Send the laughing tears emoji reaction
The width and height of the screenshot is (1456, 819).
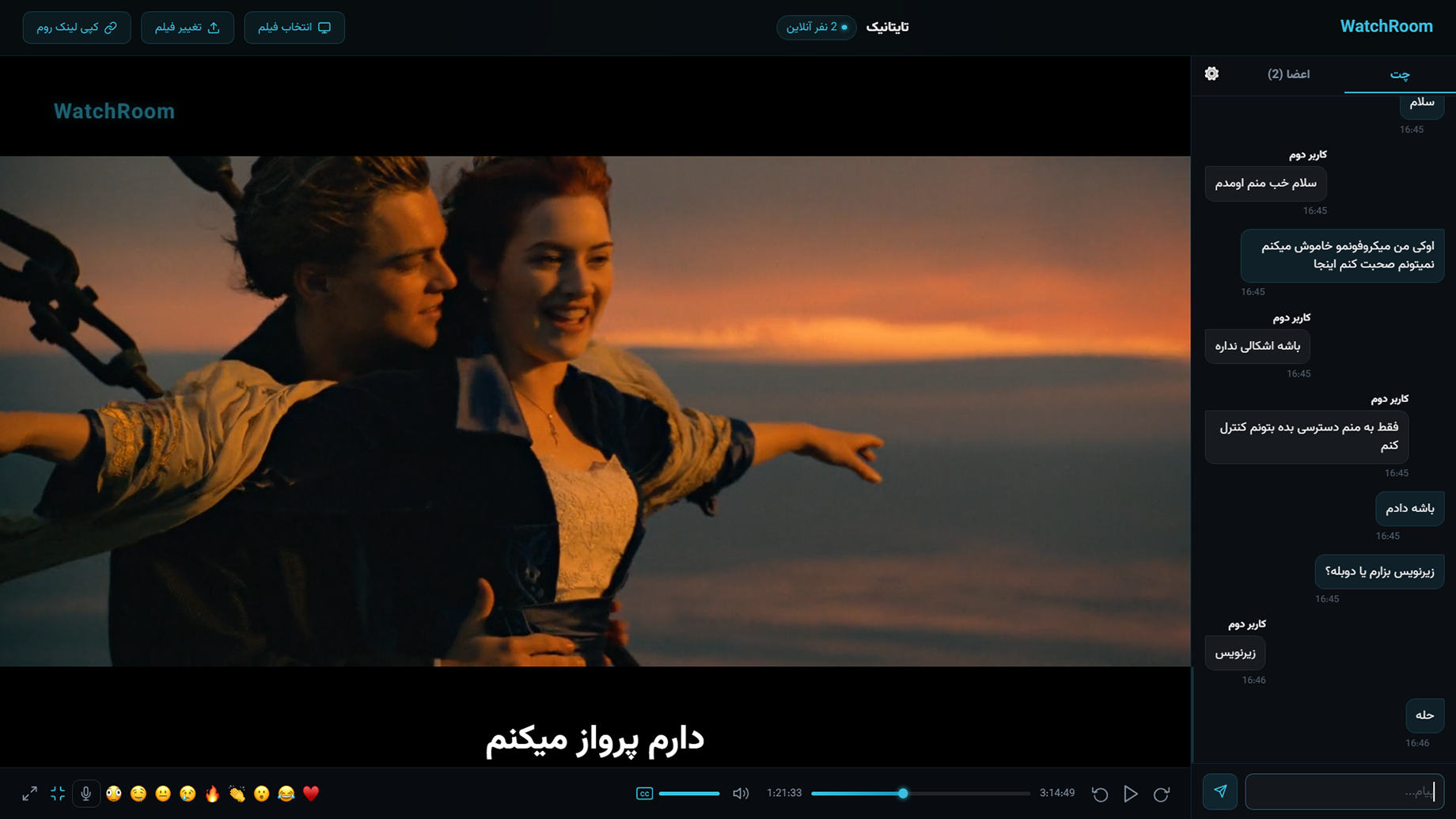point(286,793)
